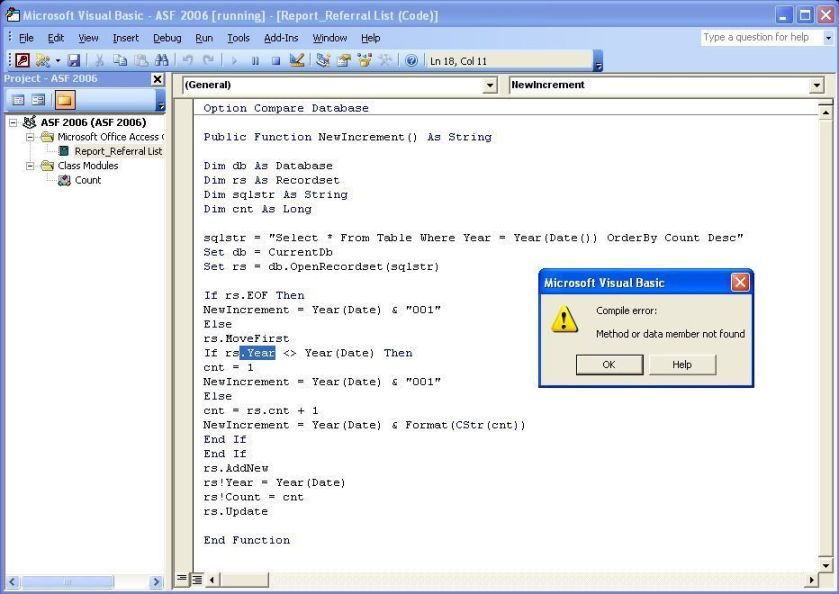Open the Debug menu
Image resolution: width=839 pixels, height=594 pixels.
(x=167, y=38)
